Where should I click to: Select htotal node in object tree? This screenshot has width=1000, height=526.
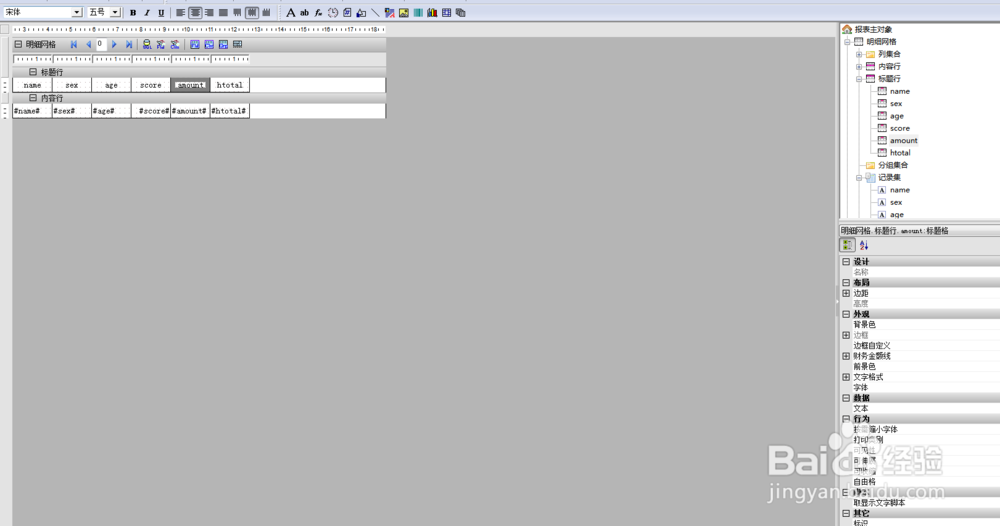click(x=900, y=153)
